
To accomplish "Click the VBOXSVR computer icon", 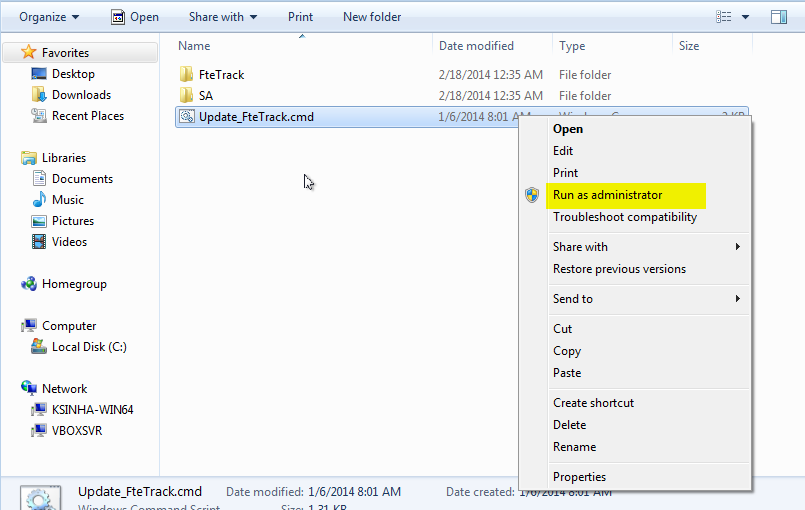I will [39, 430].
